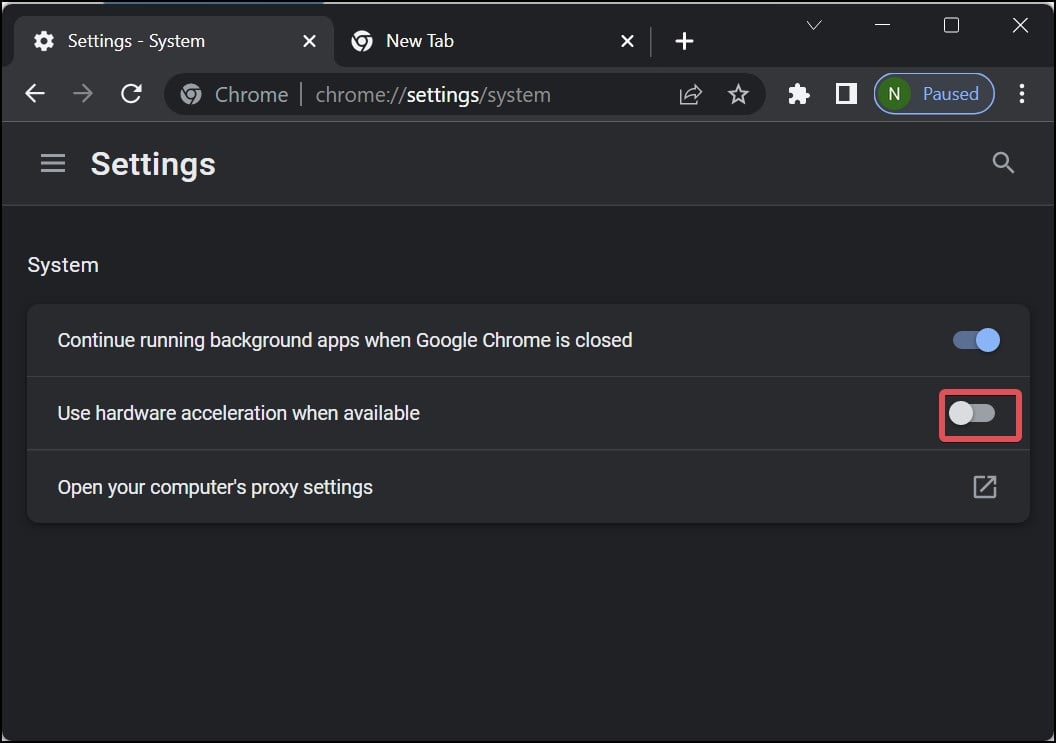Go back to the previous page
This screenshot has height=743, width=1056.
(x=35, y=94)
